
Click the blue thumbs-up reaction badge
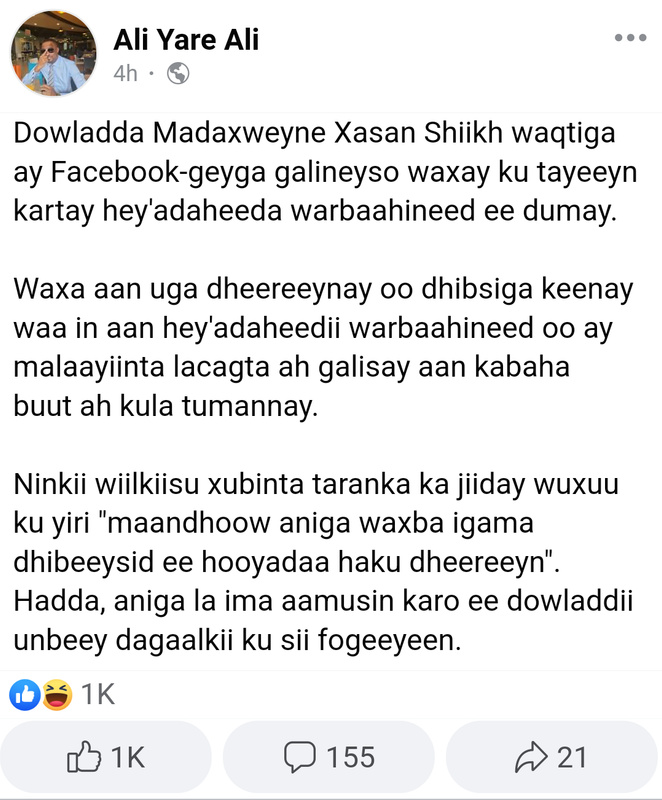click(25, 694)
